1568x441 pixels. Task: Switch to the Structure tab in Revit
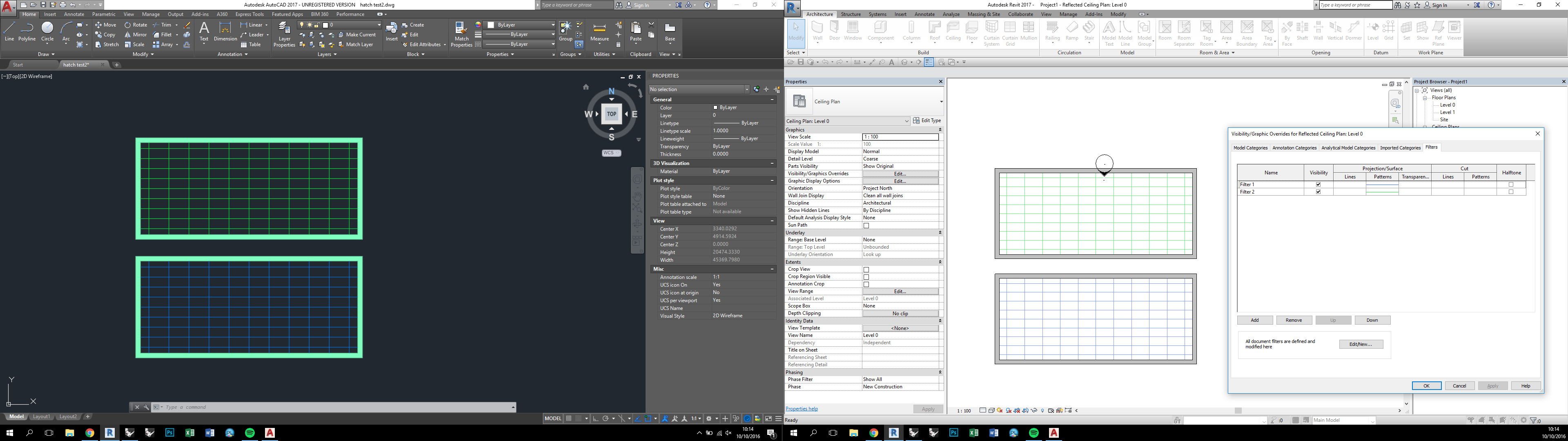tap(850, 14)
